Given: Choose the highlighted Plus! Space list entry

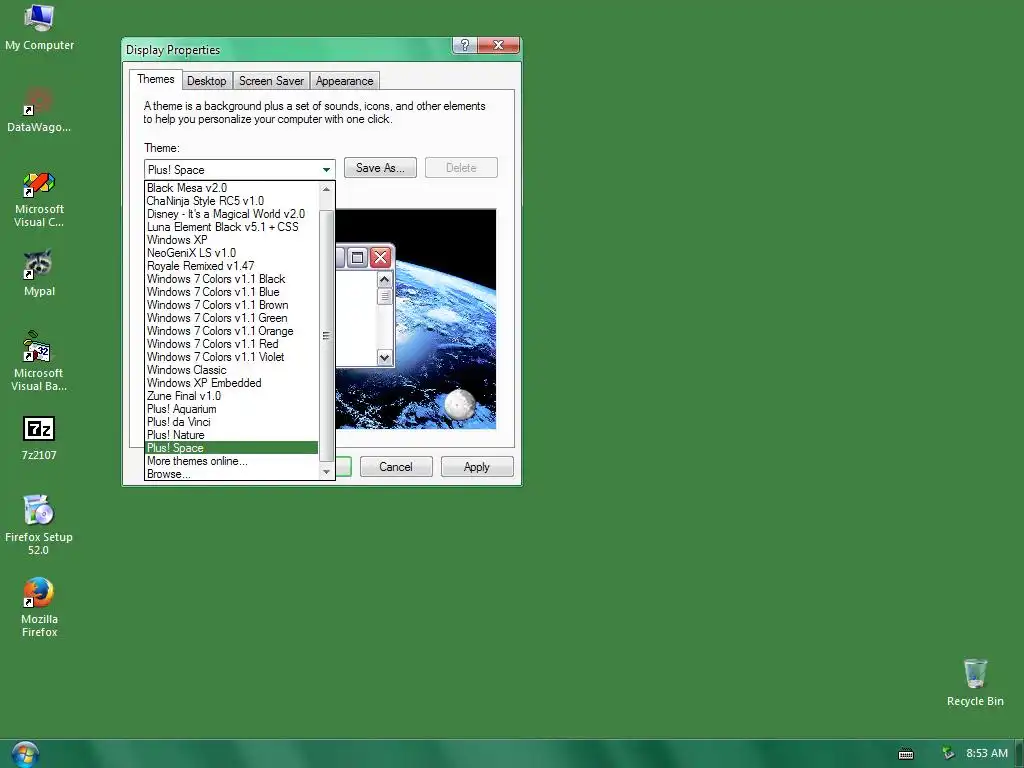Looking at the screenshot, I should [x=231, y=448].
